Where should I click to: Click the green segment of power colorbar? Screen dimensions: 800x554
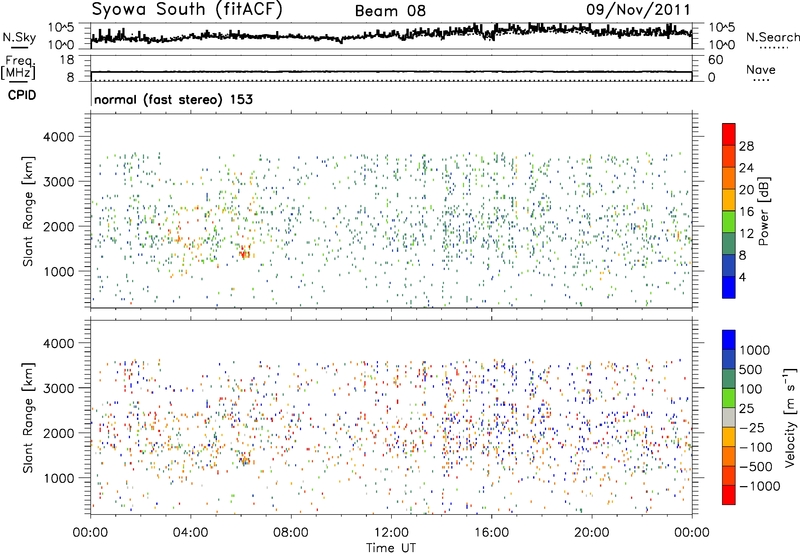pos(729,222)
